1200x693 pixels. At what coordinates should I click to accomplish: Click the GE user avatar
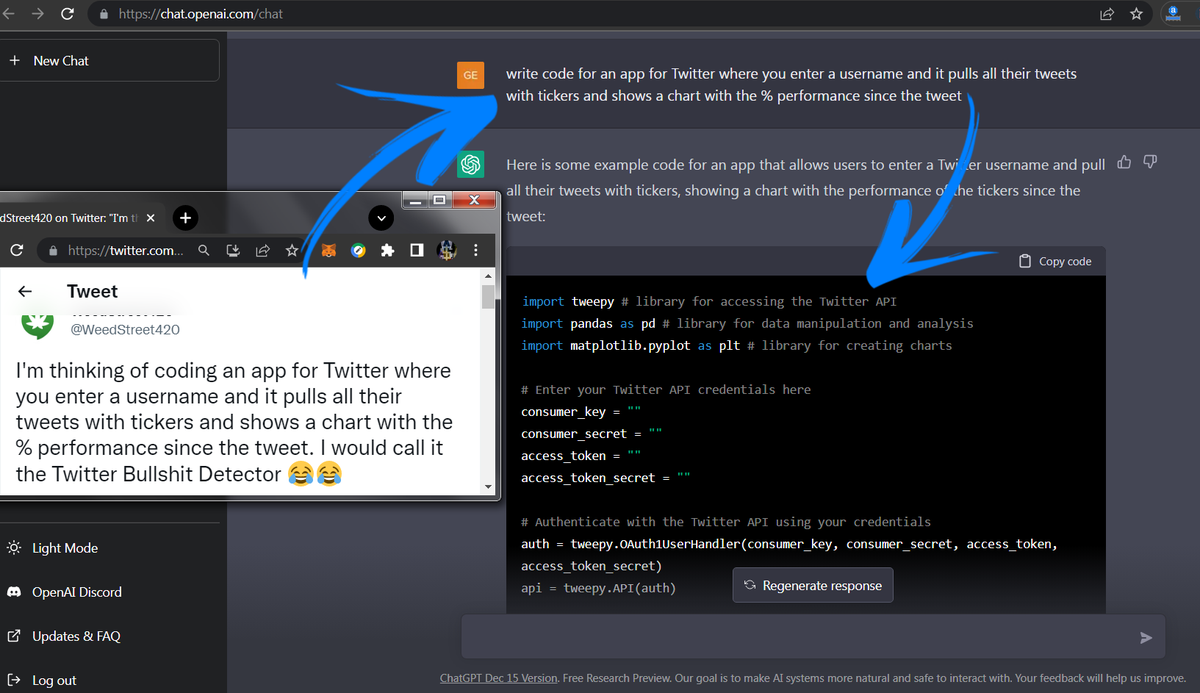coord(470,75)
